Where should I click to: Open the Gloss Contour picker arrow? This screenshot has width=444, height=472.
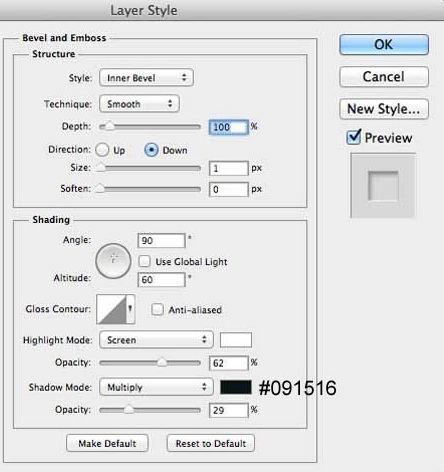131,309
